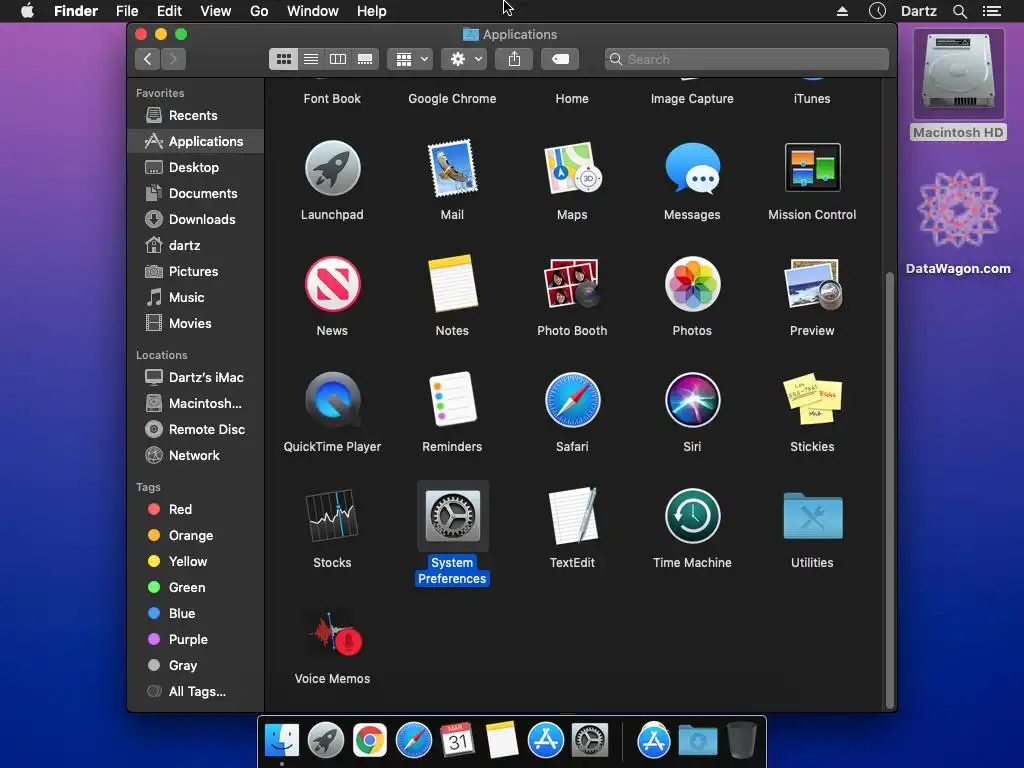Open the Mail app icon

tap(452, 168)
